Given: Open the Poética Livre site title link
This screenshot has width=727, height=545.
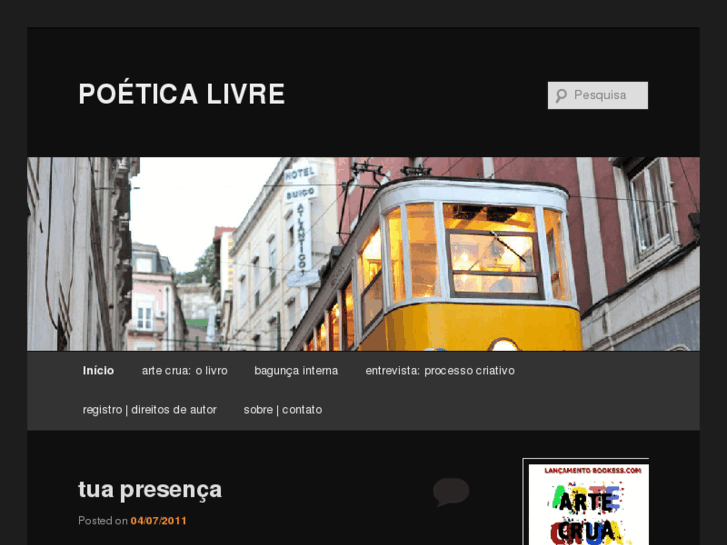Looking at the screenshot, I should (x=182, y=94).
